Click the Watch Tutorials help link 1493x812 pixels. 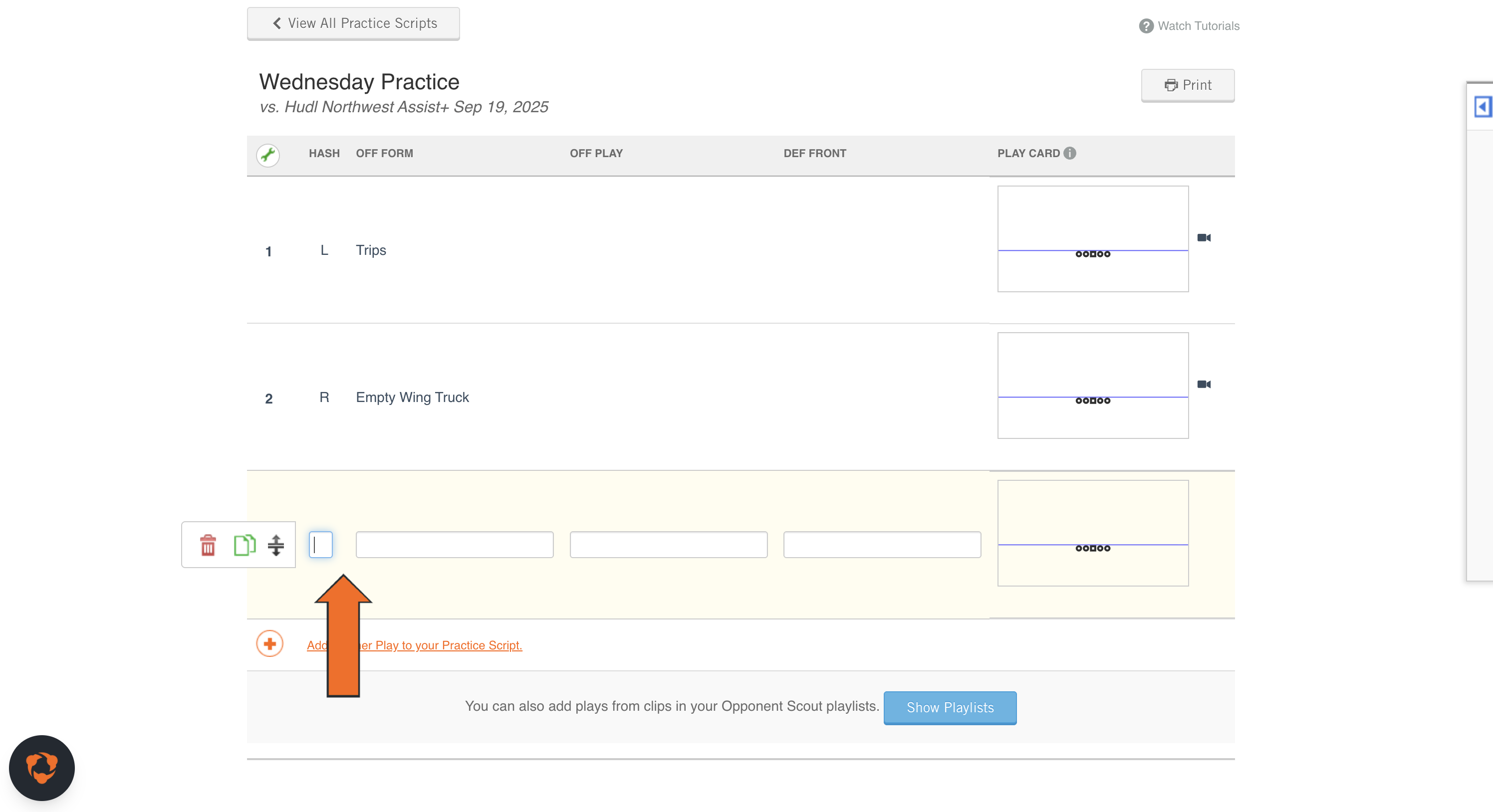click(x=1189, y=25)
